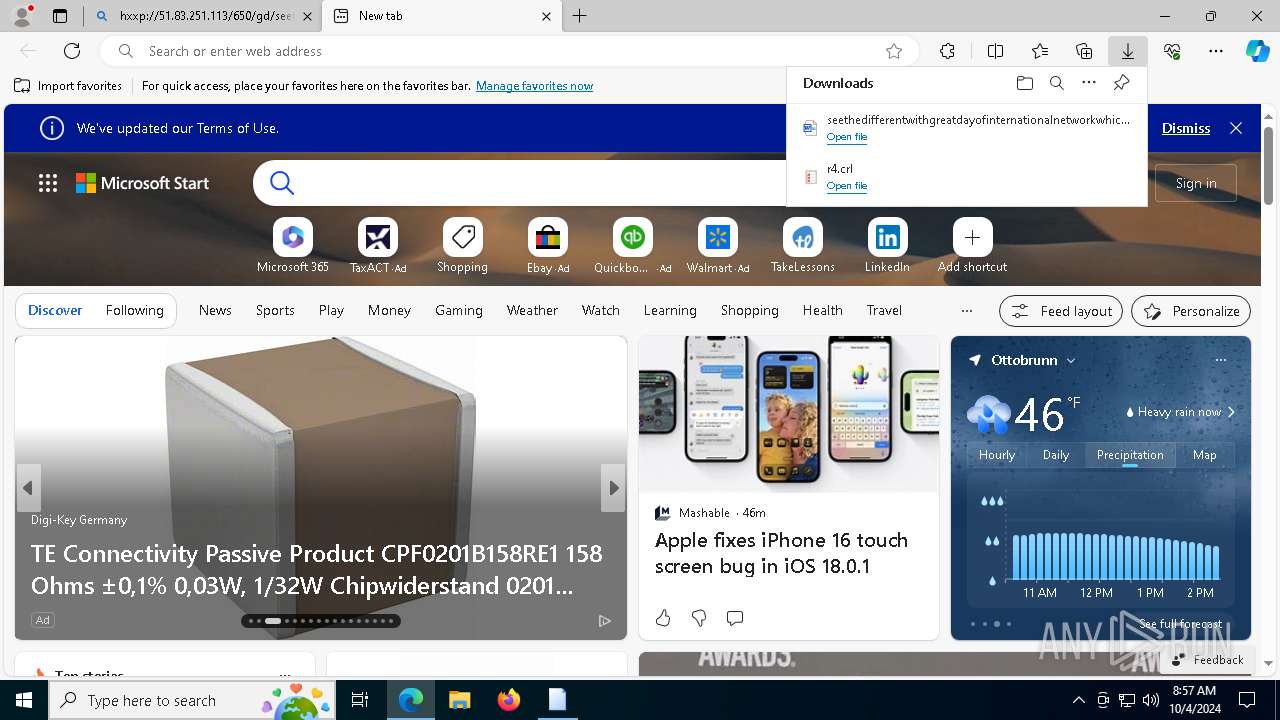Open the LinkedIn shortcut tile
Screen dimensions: 1280x720
[887, 246]
